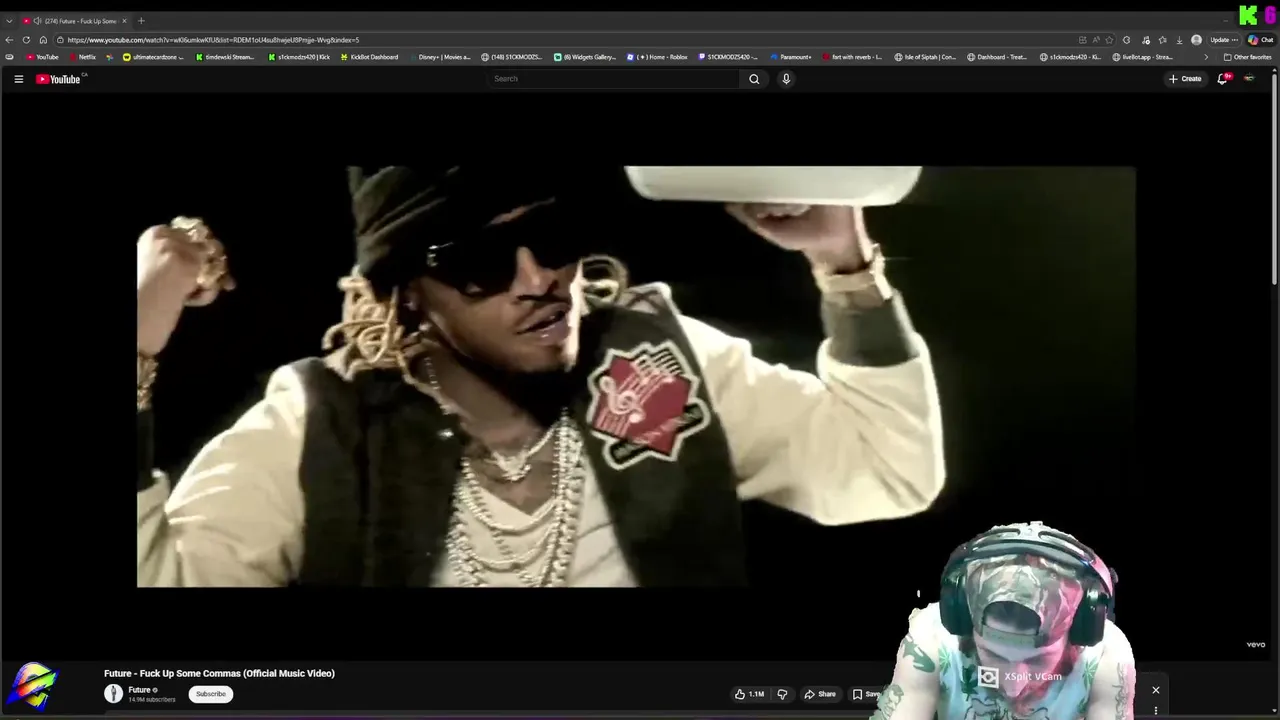Image resolution: width=1280 pixels, height=720 pixels.
Task: Open the browser downloads icon
Action: coord(1180,40)
